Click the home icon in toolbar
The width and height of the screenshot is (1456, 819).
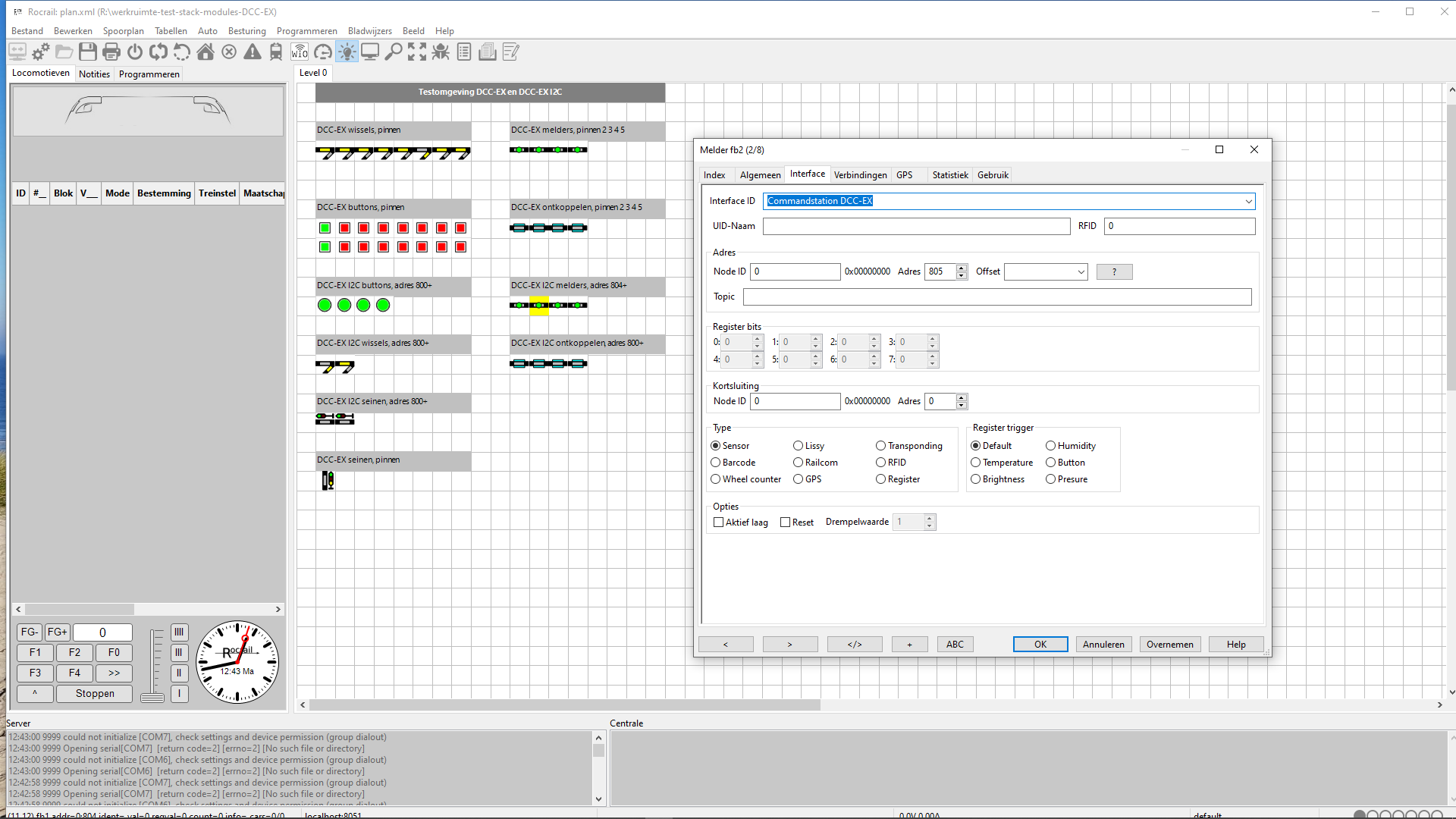click(206, 52)
